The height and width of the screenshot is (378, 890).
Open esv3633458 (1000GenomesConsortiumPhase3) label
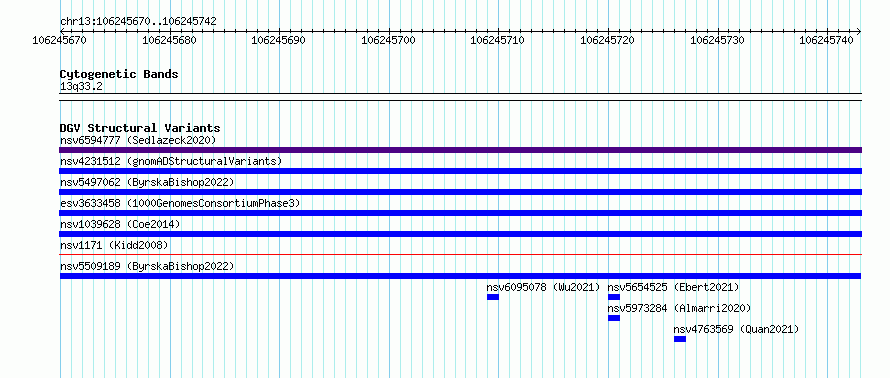(x=179, y=203)
